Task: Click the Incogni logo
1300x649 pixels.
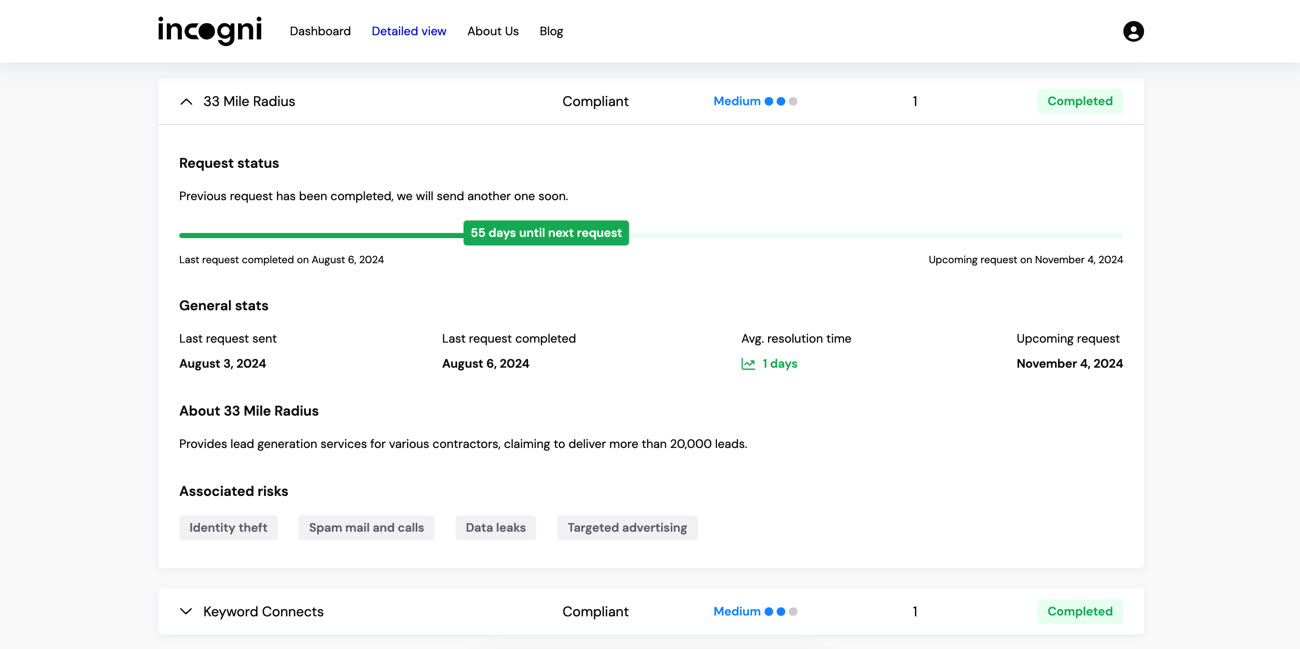Action: pos(210,31)
